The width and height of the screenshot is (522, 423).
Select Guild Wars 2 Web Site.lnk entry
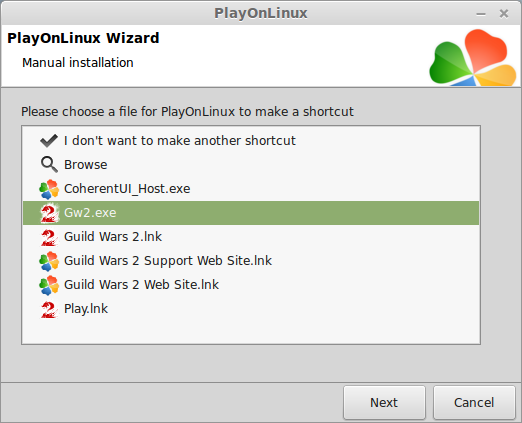(141, 285)
